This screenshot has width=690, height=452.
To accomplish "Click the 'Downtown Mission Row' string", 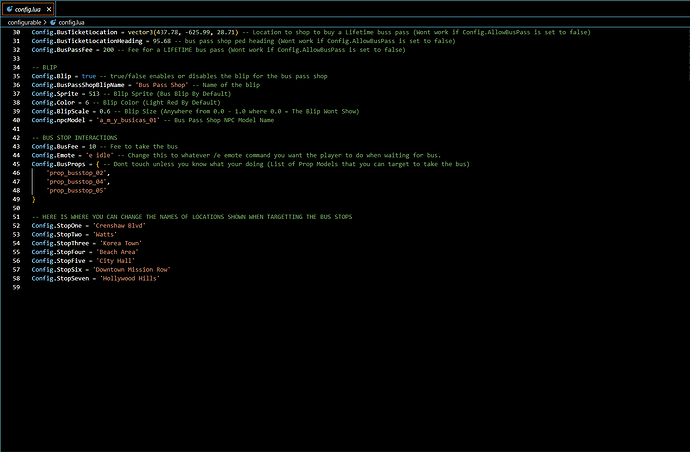I will pyautogui.click(x=132, y=270).
